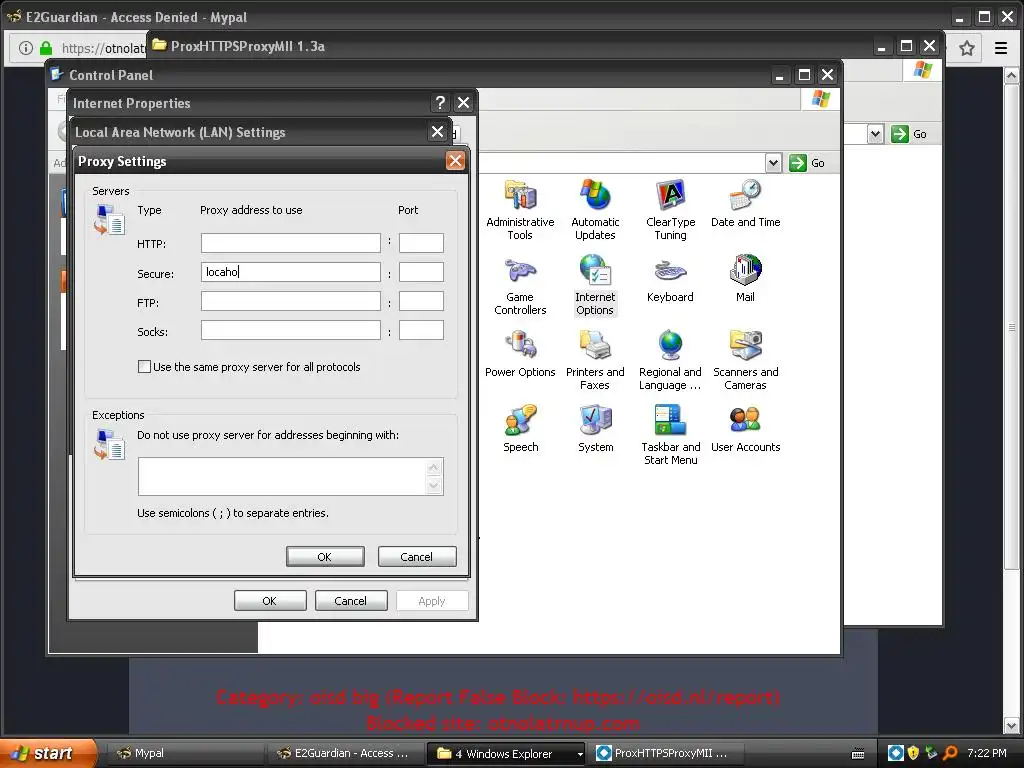
Task: Open Taskbar and Start Menu icon
Action: 670,435
